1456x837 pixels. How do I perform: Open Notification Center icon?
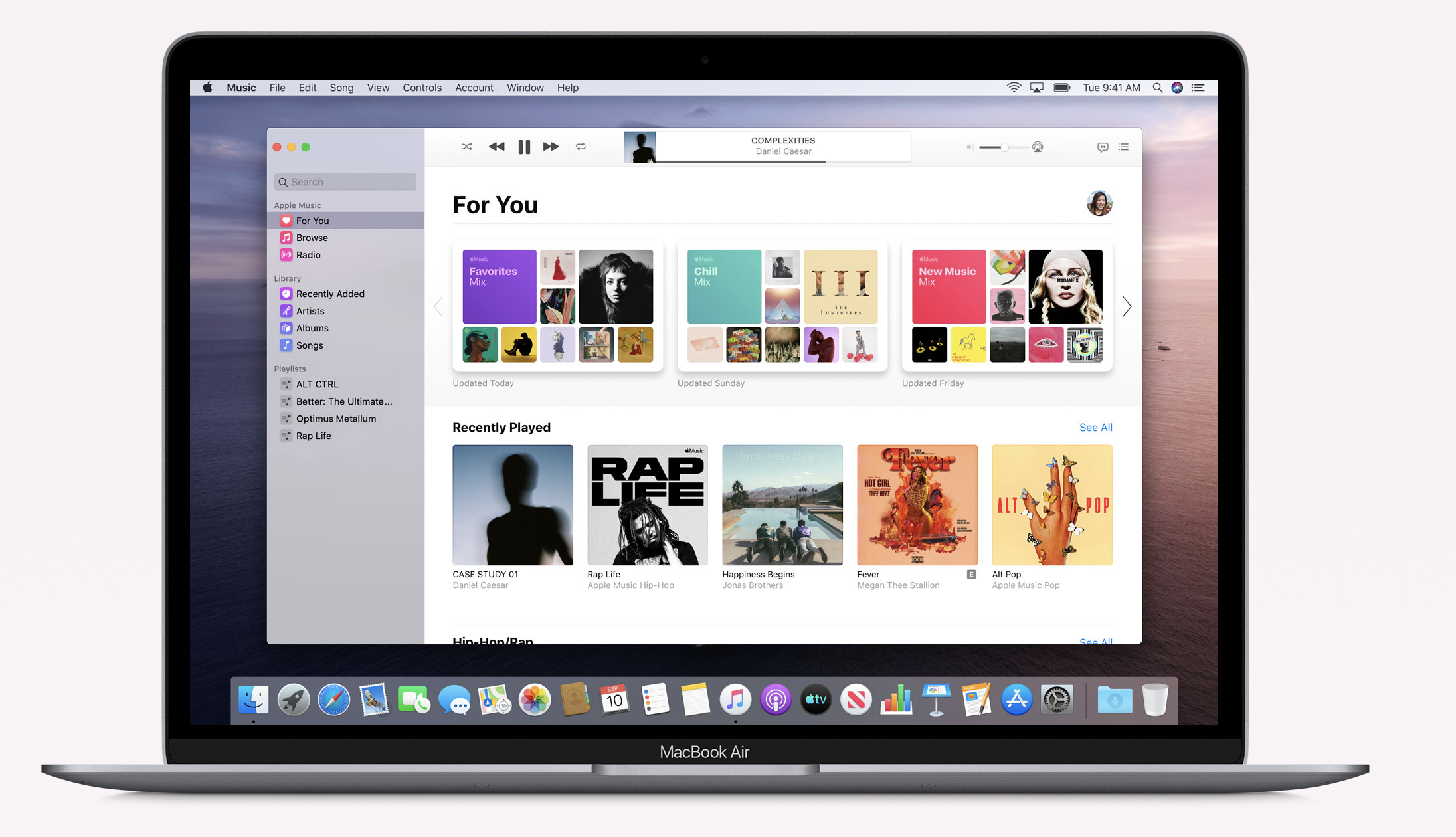(1198, 88)
